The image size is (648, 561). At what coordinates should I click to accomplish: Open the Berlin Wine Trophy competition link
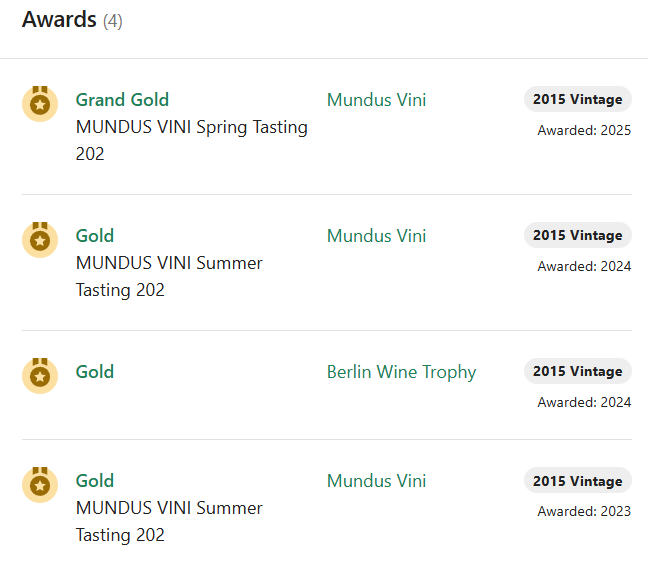(x=401, y=372)
